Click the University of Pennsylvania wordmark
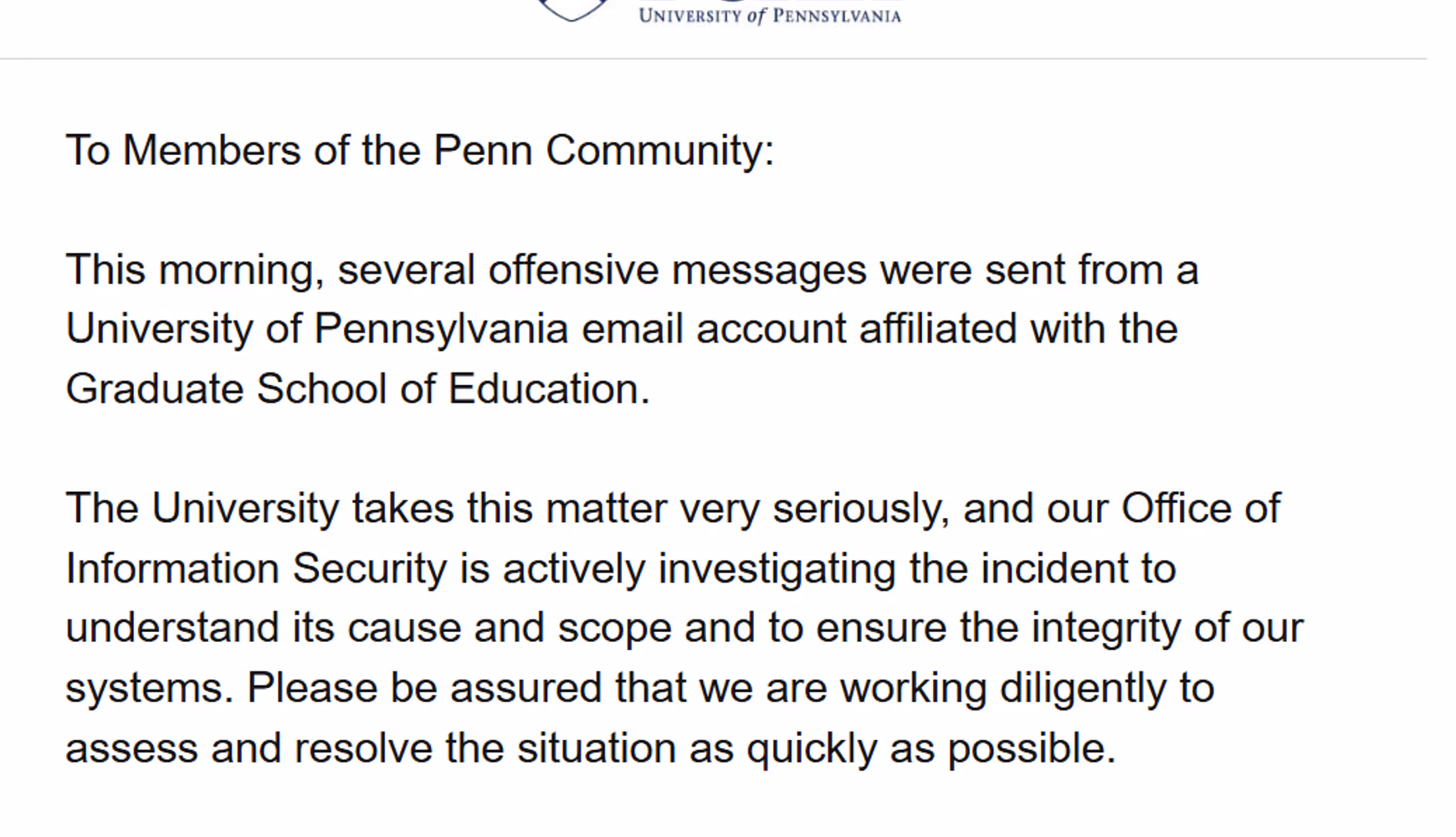The height and width of the screenshot is (837, 1456). pos(769,16)
